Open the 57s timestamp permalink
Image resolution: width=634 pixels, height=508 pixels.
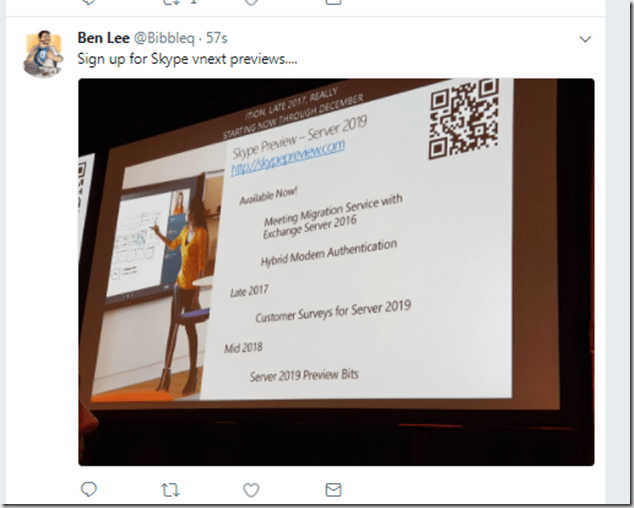click(x=217, y=38)
